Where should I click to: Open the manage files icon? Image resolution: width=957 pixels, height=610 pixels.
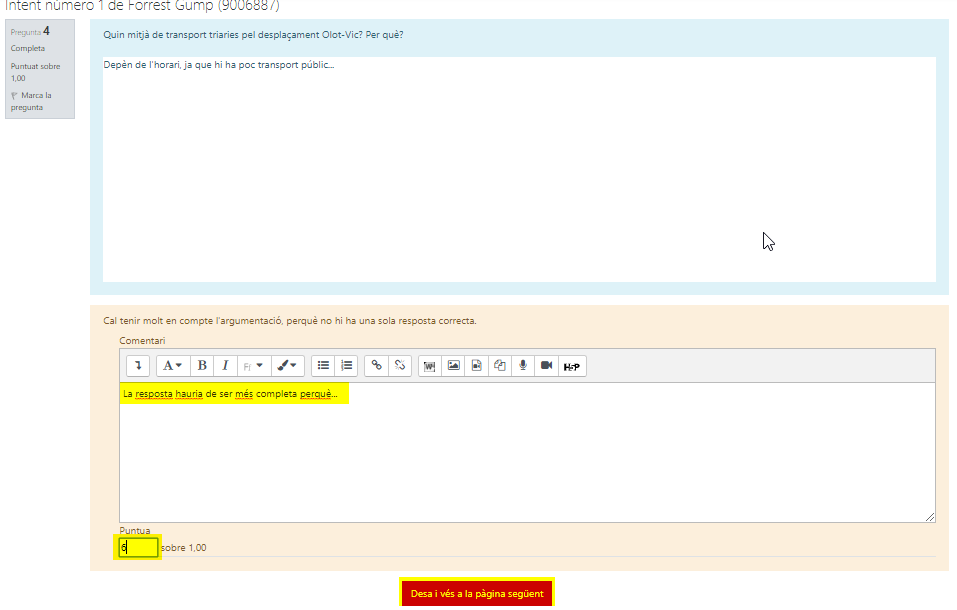pyautogui.click(x=500, y=366)
